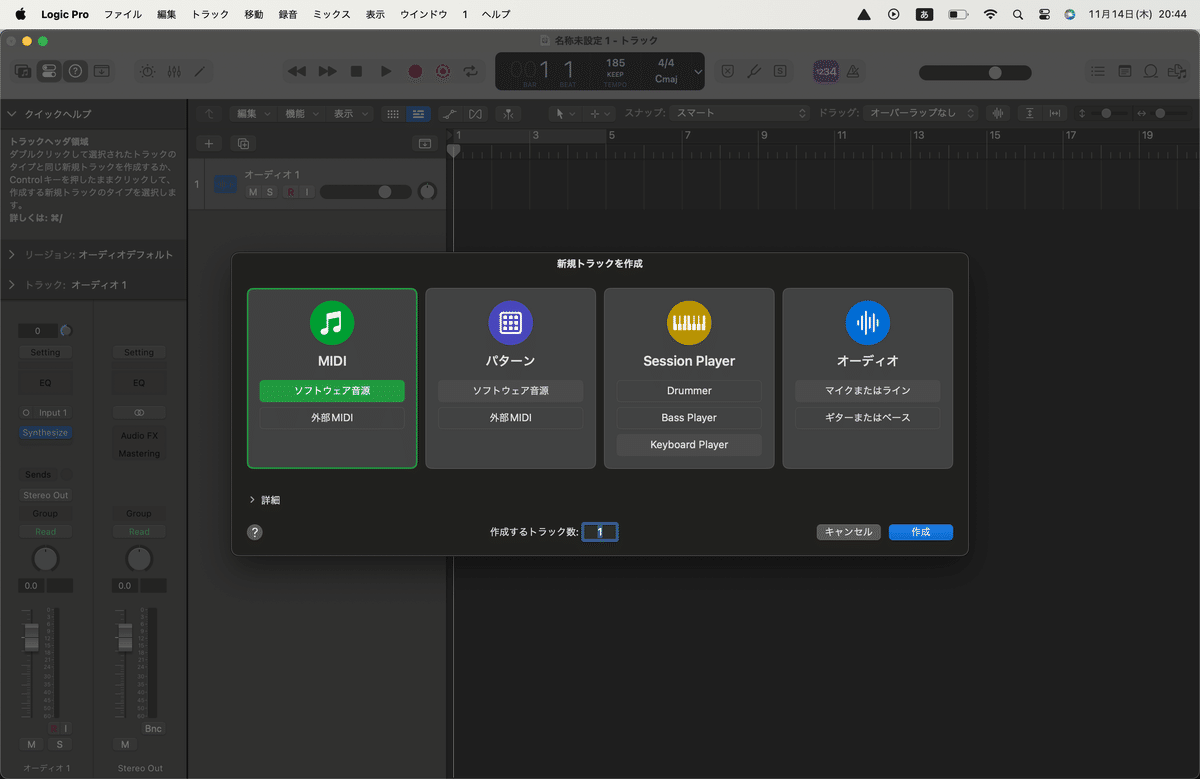1200x779 pixels.
Task: Open the ヘルプ menu
Action: 496,14
